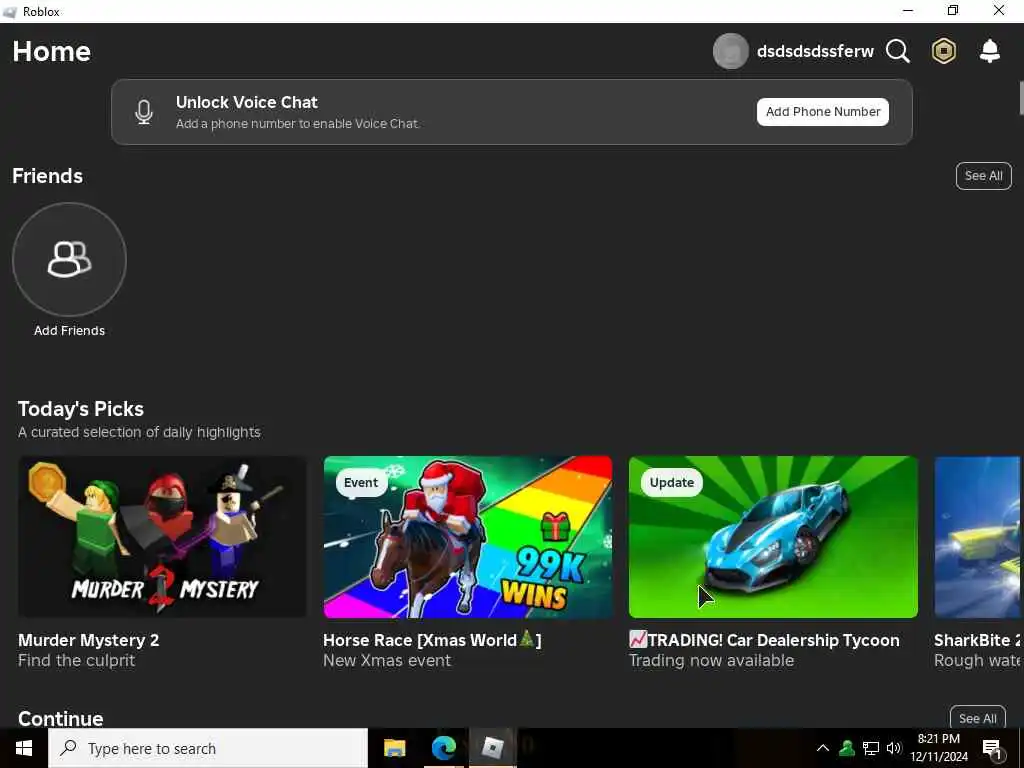
Task: Show hidden system tray icons
Action: pyautogui.click(x=823, y=748)
